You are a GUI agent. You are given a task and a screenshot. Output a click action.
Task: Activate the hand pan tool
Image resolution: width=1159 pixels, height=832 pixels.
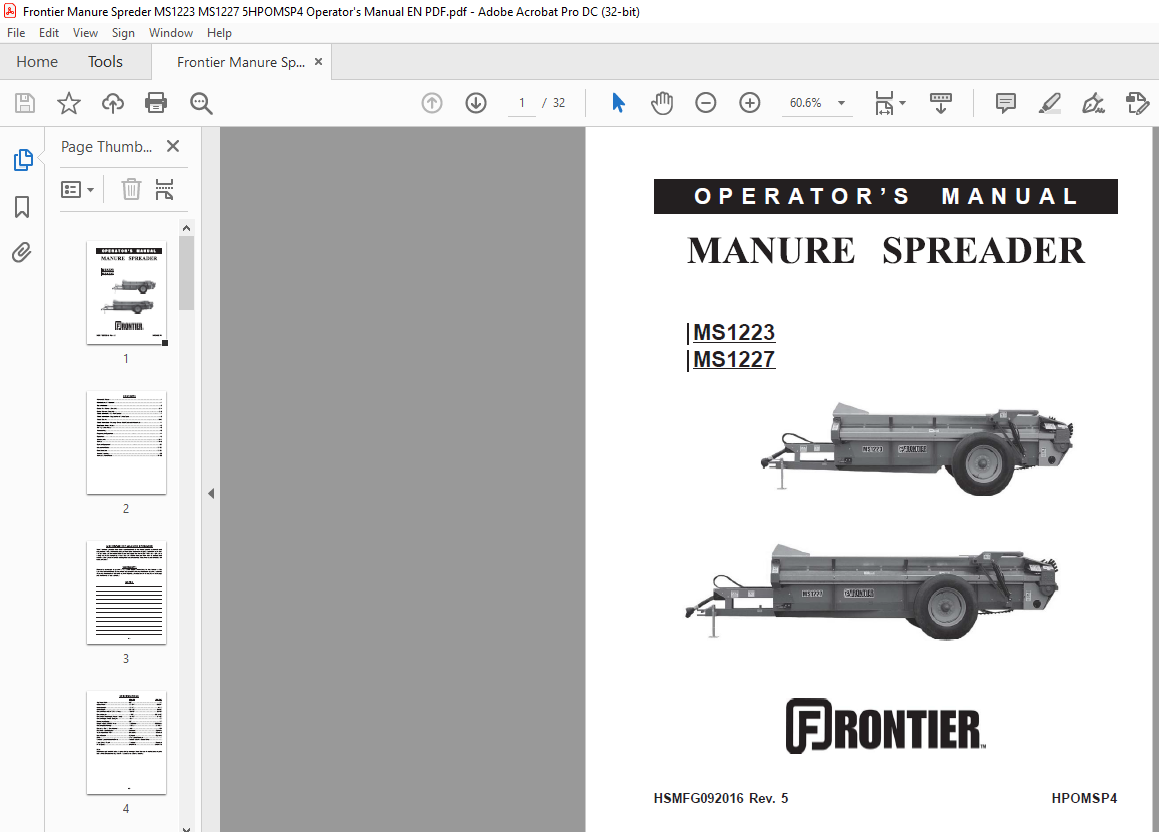point(662,103)
